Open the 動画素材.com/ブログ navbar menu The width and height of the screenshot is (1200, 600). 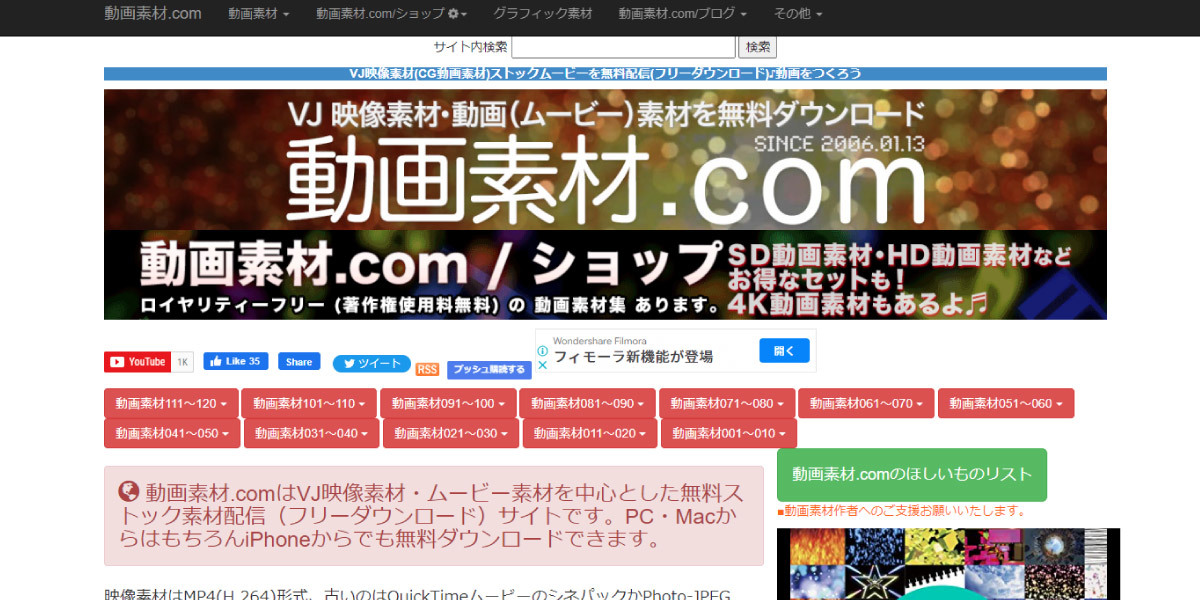coord(682,14)
